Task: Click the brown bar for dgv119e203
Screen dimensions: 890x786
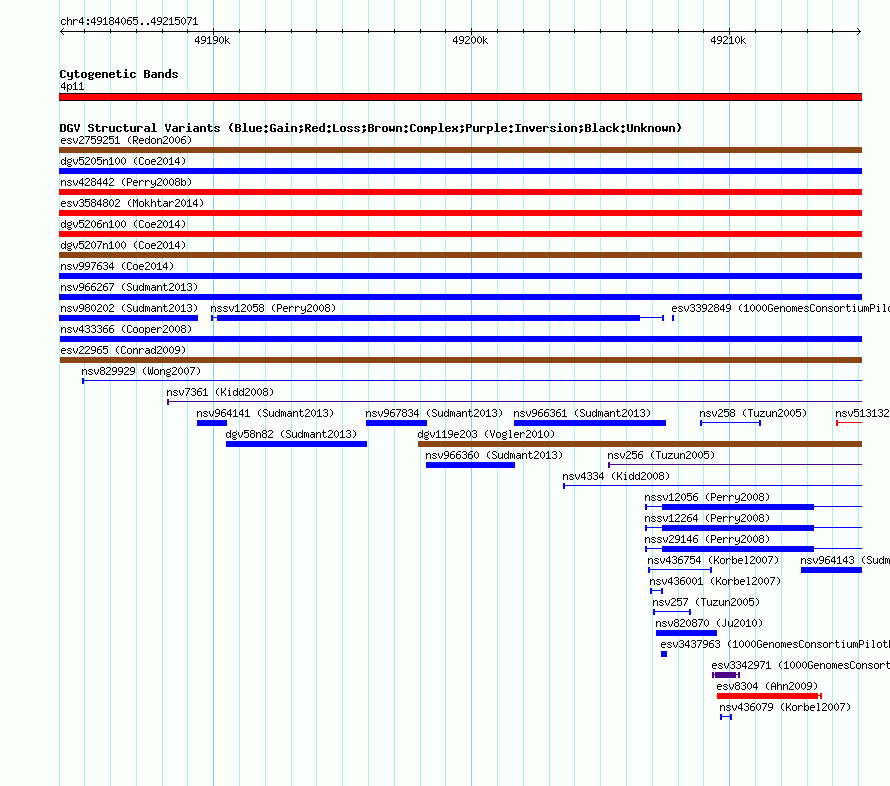Action: click(640, 444)
